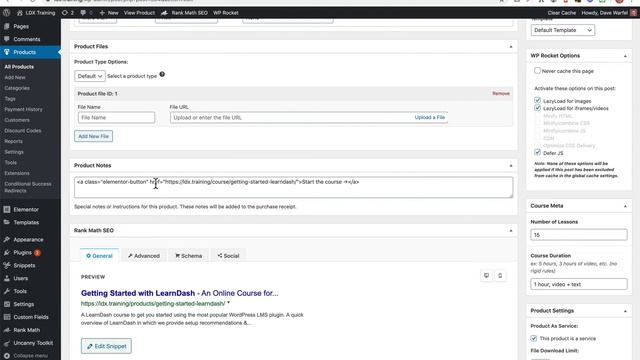Collapse the Course Meta panel

(x=625, y=206)
